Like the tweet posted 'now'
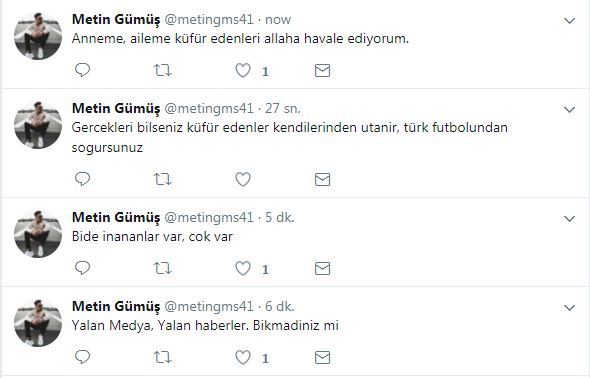Screen dimensions: 590x378 coord(243,70)
